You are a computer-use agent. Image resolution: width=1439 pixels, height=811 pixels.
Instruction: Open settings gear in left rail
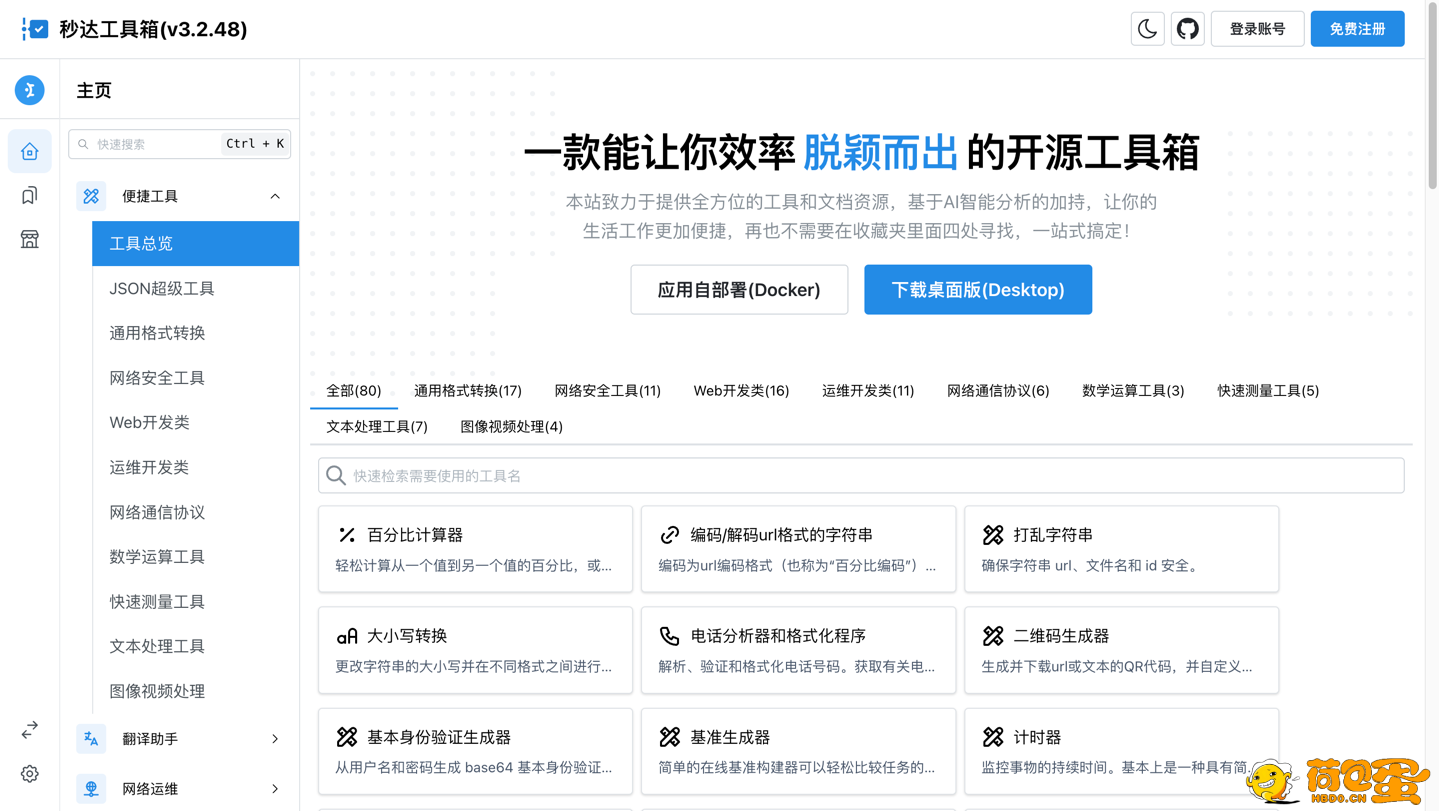coord(30,774)
